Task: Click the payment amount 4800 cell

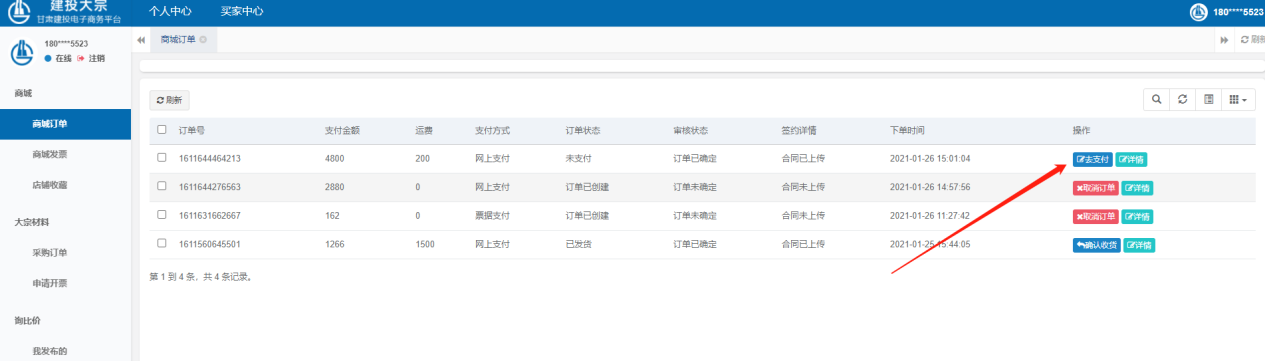Action: (336, 159)
